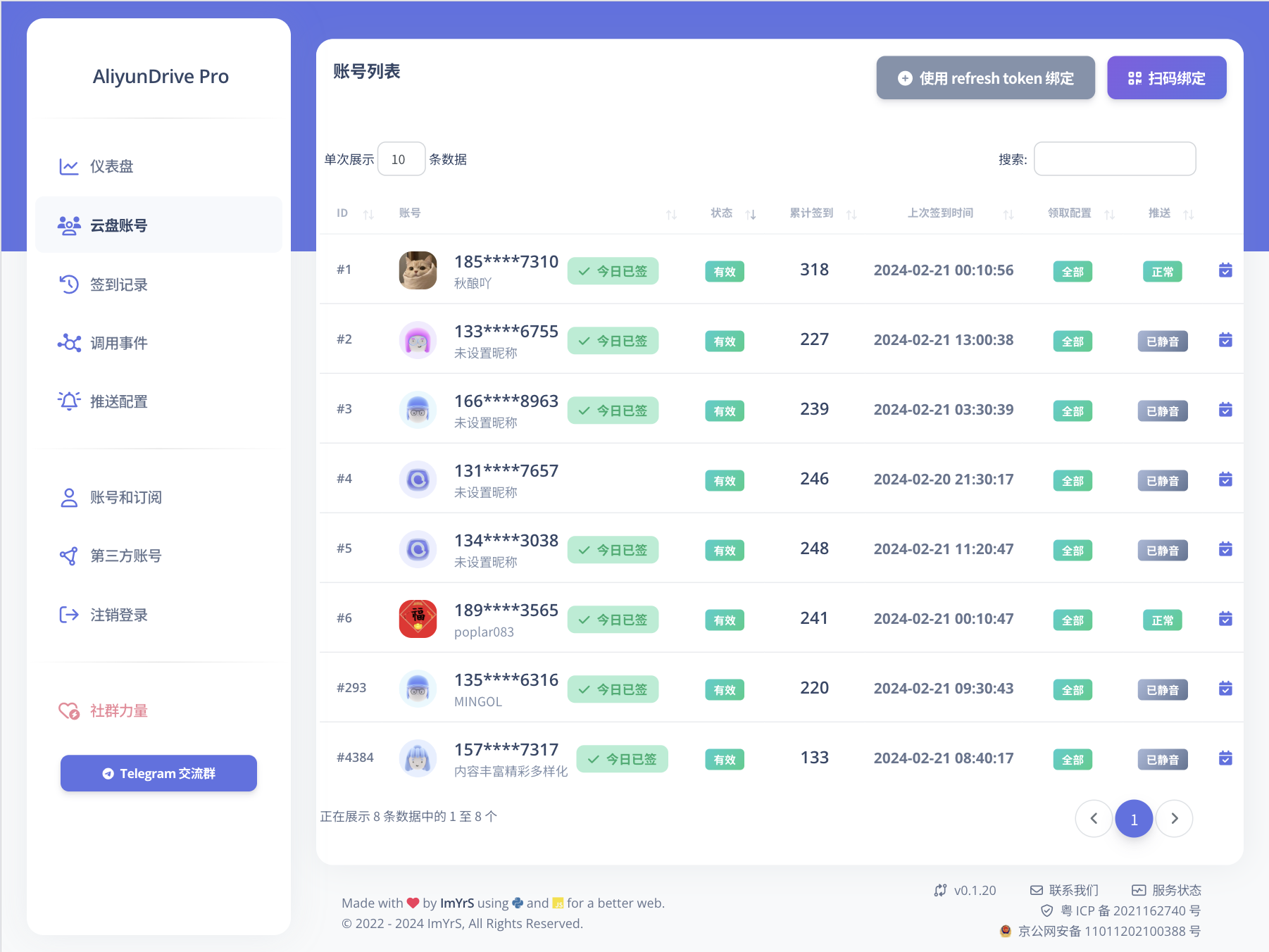
Task: Sort by 累计签到 column
Action: [x=851, y=214]
